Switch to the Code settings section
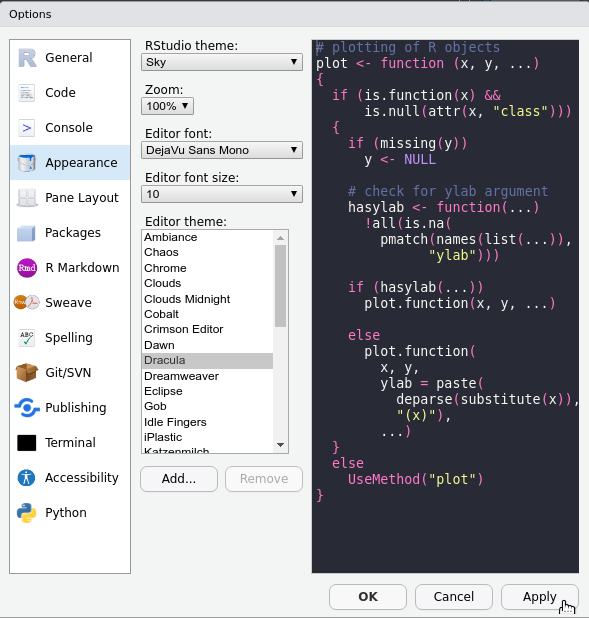Viewport: 589px width, 618px height. 70,93
